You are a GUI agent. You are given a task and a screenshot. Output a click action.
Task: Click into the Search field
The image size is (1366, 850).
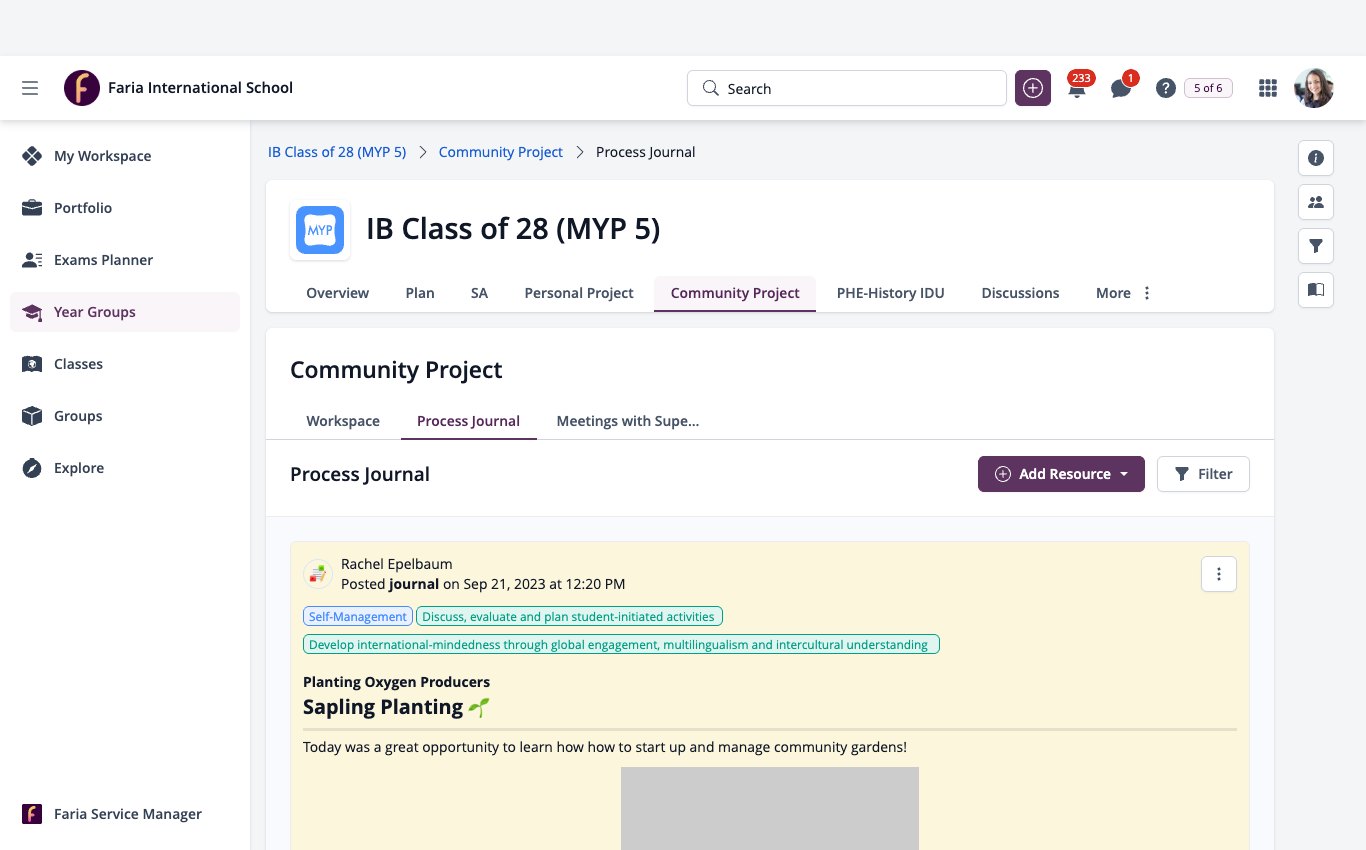coord(847,88)
